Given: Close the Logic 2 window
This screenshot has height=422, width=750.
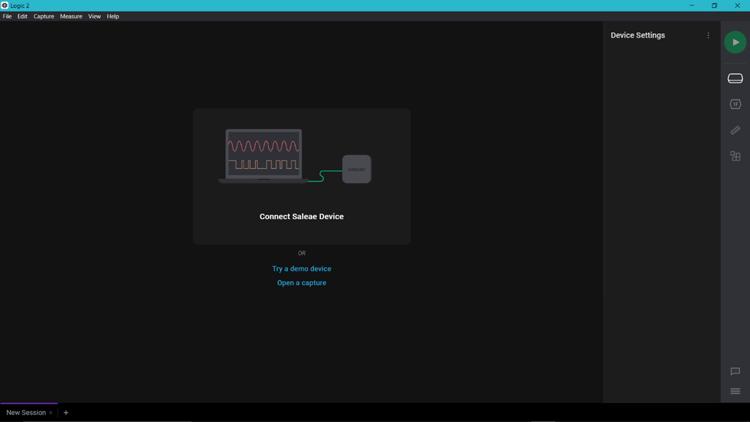Looking at the screenshot, I should coord(737,5).
